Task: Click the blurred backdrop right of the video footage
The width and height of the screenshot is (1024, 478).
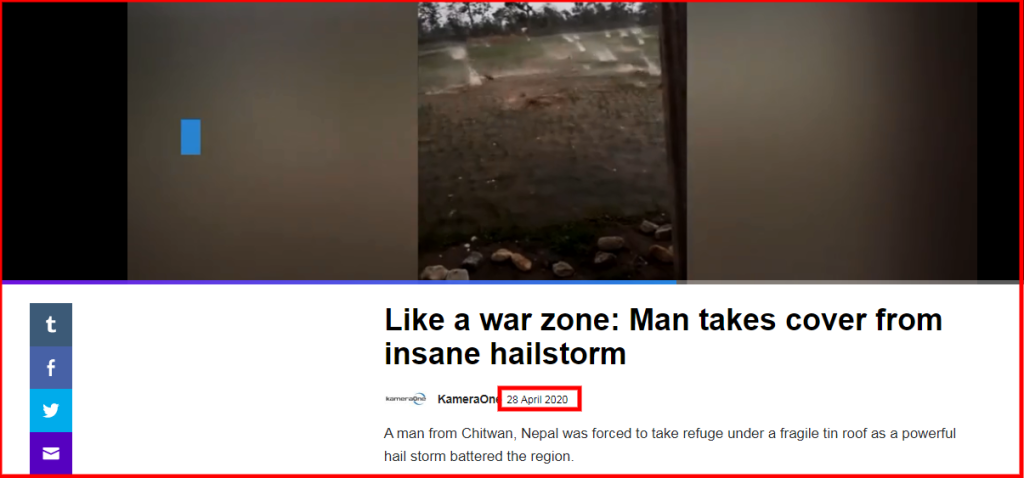Action: (x=831, y=141)
